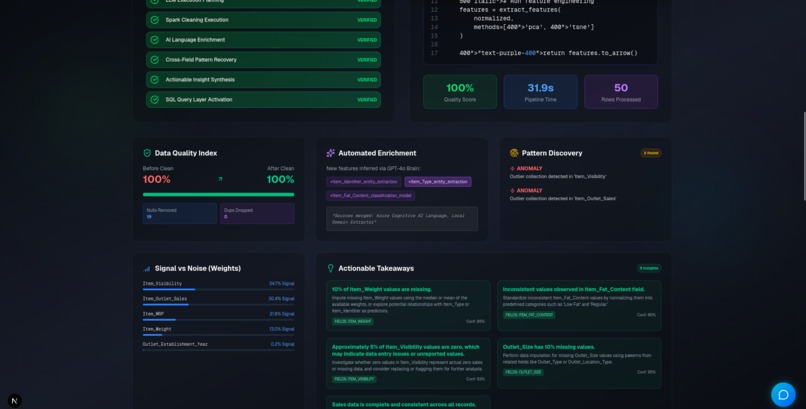
Task: Click 'Outlet_Size has 10% missing values' heading
Action: (x=549, y=347)
